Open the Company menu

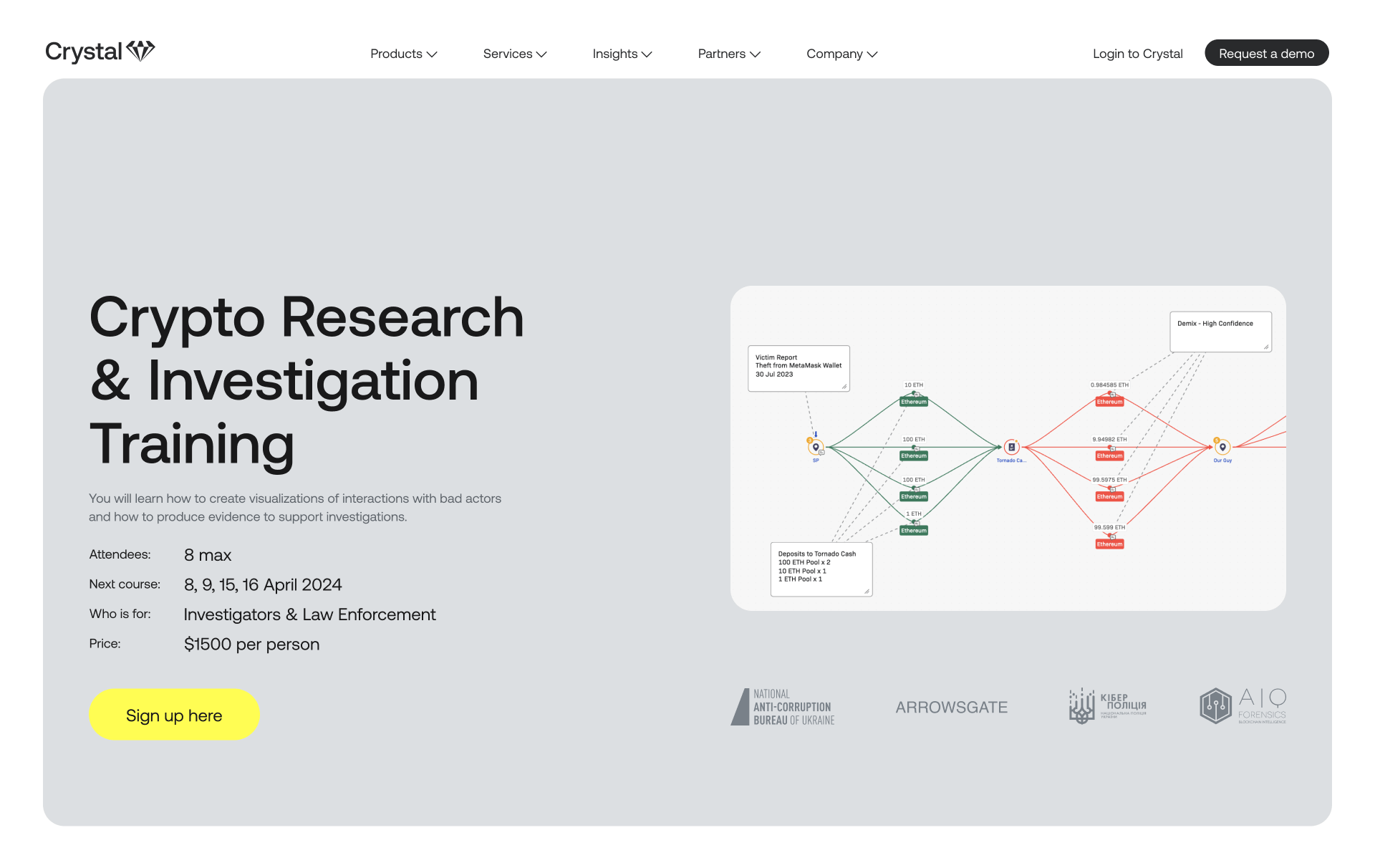pyautogui.click(x=841, y=53)
